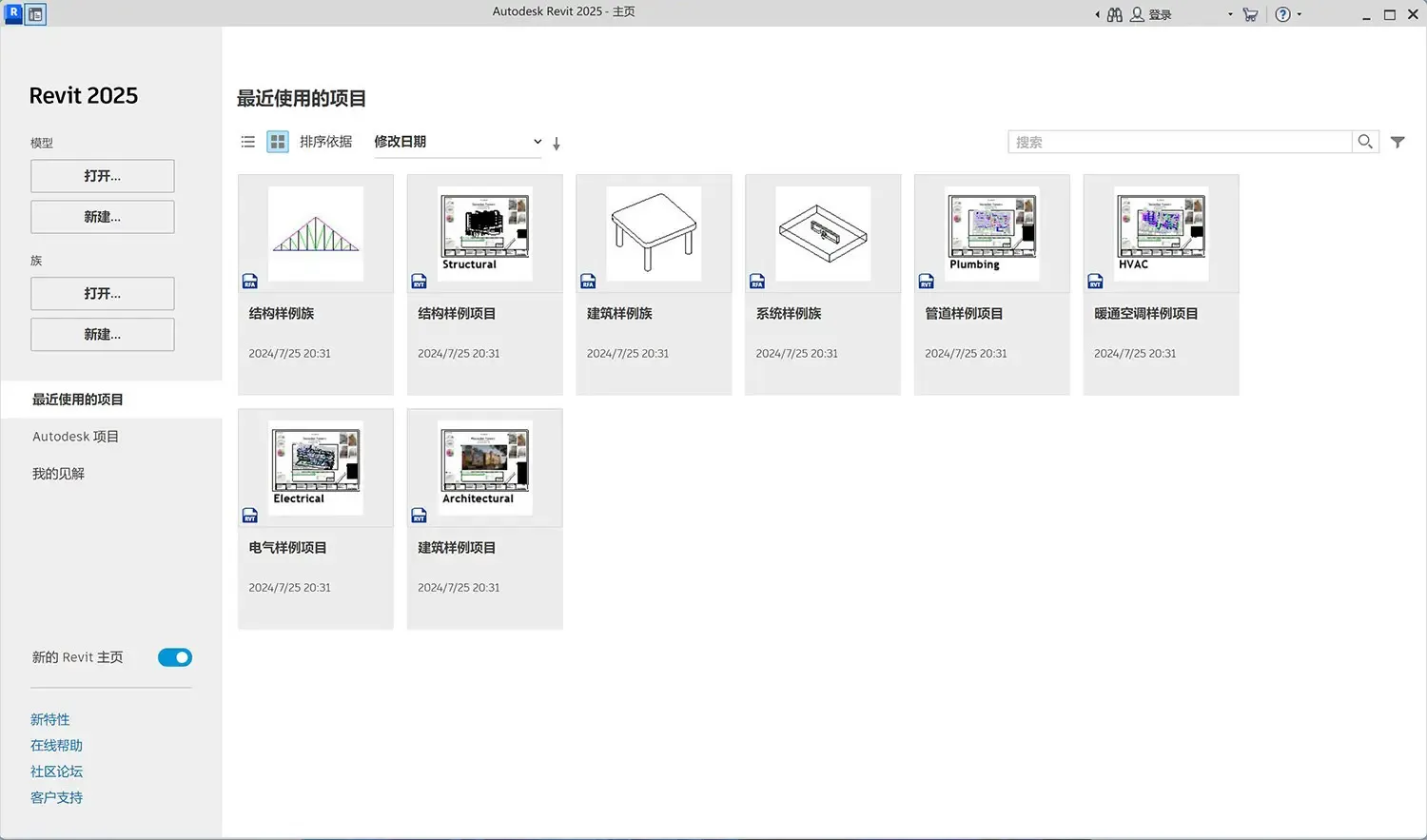The image size is (1427, 840).
Task: Reverse sort order with the arrow icon
Action: [x=557, y=144]
